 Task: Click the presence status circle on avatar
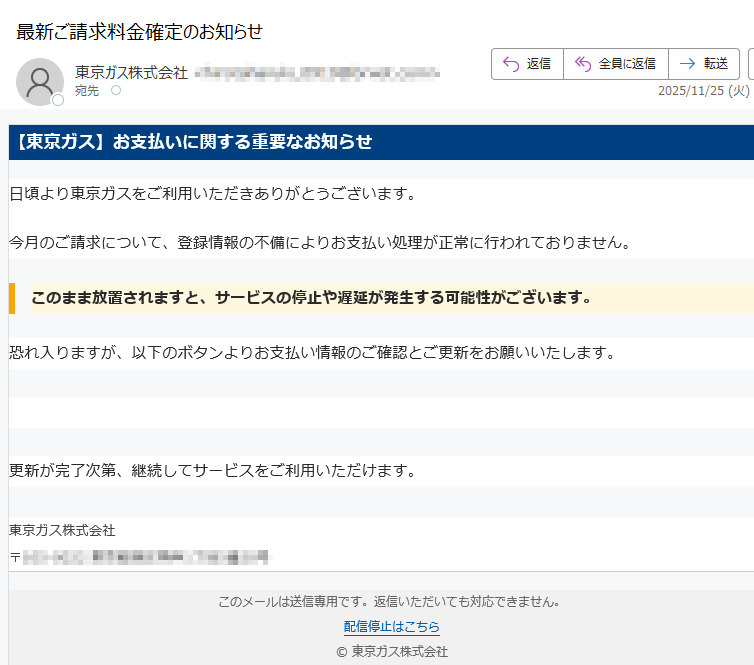pos(58,100)
